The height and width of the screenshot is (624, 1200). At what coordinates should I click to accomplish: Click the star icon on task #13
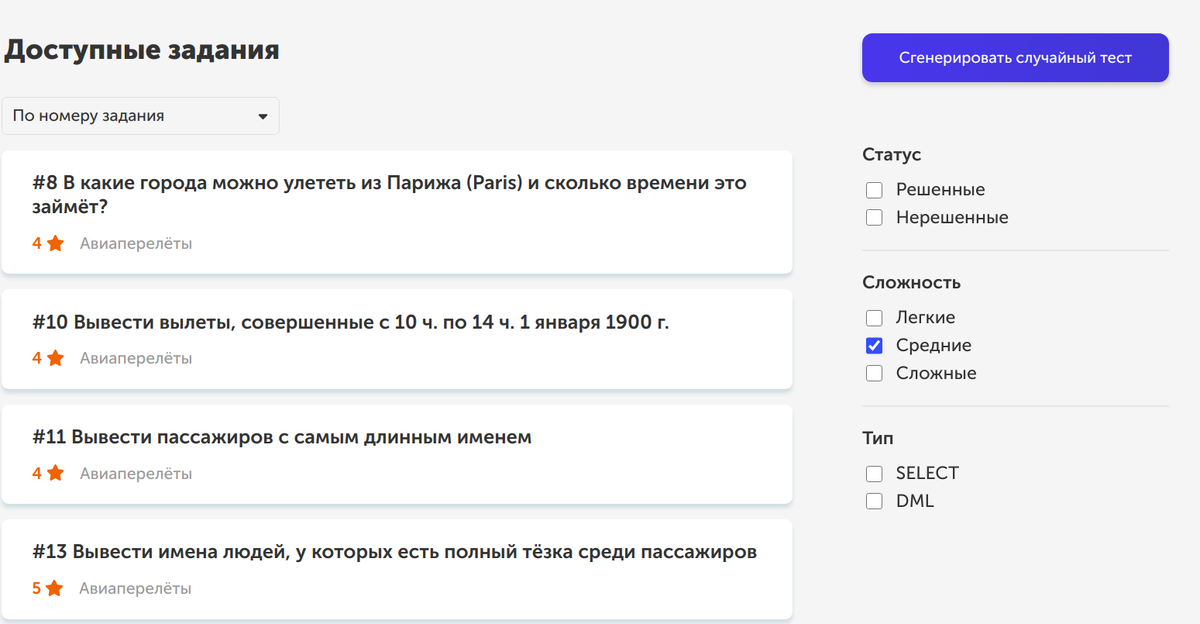pyautogui.click(x=55, y=588)
